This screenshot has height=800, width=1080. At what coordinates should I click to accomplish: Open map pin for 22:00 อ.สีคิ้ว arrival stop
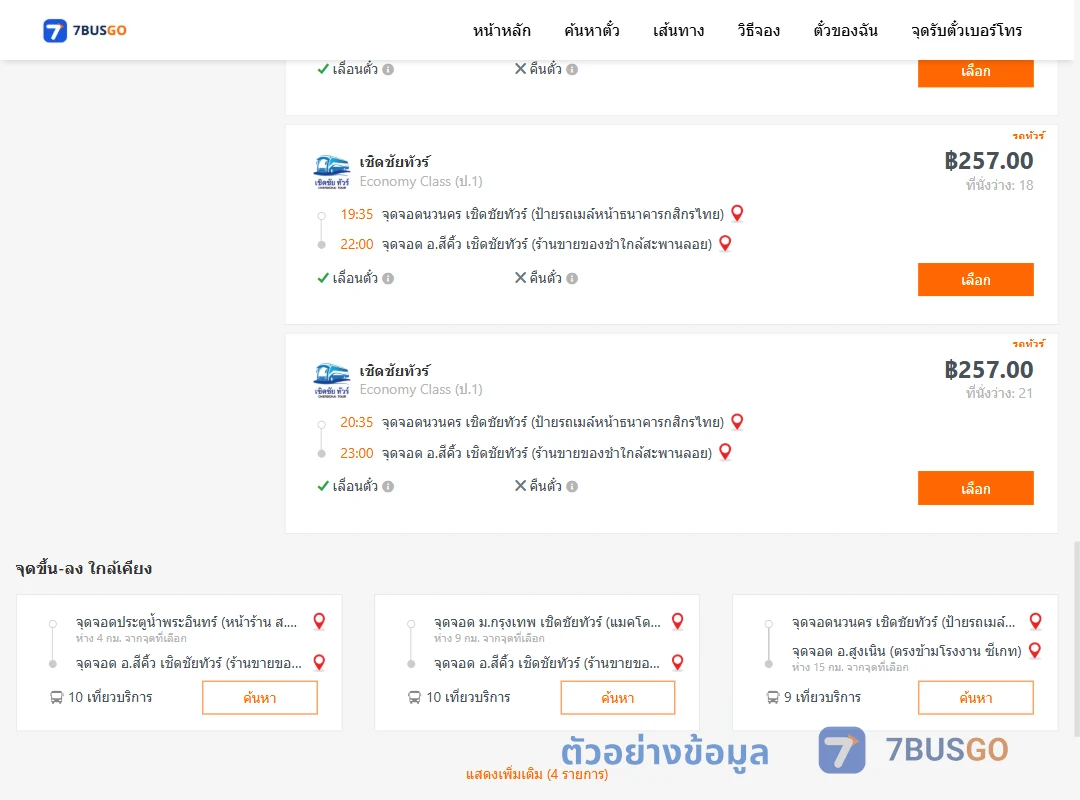[x=725, y=243]
